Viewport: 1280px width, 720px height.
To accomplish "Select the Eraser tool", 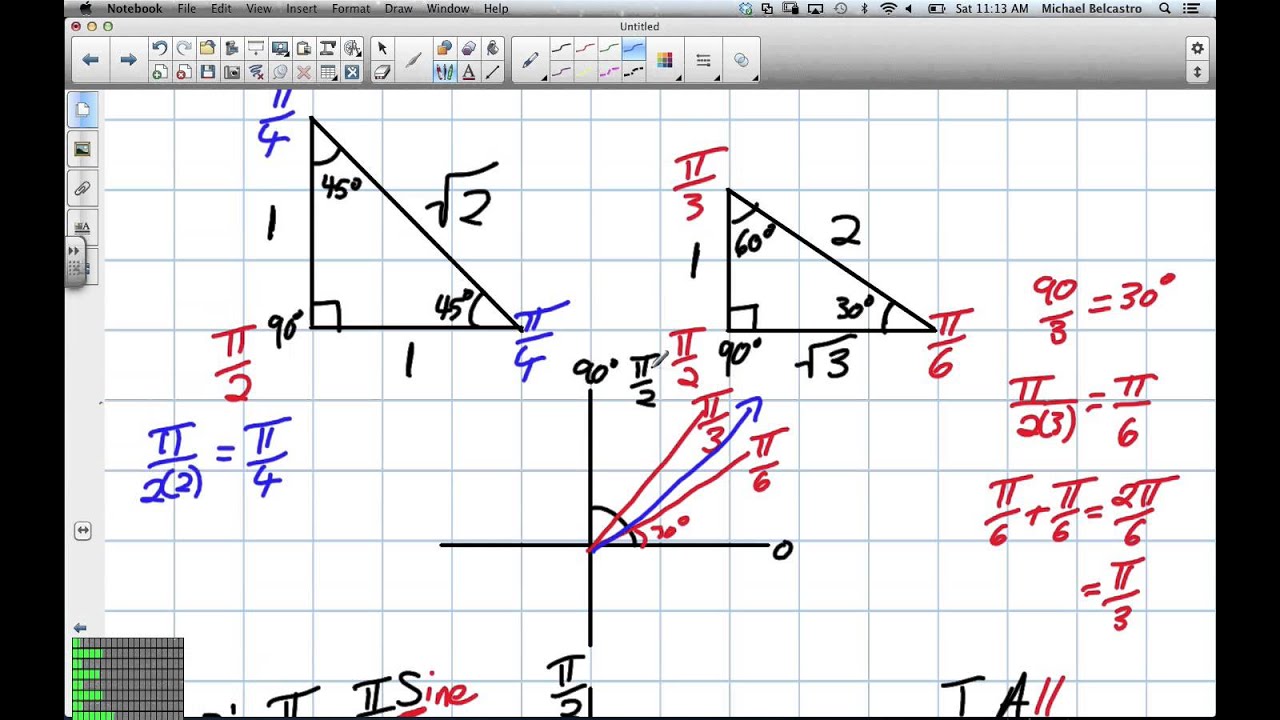I will coord(382,72).
